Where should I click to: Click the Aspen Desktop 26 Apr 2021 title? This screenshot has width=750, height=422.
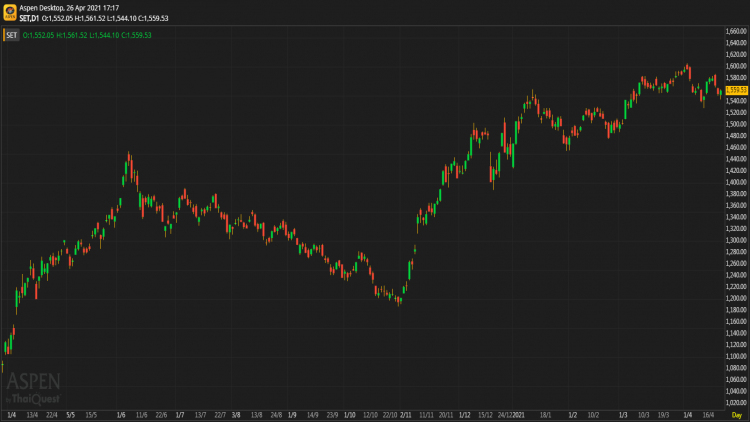click(x=69, y=8)
